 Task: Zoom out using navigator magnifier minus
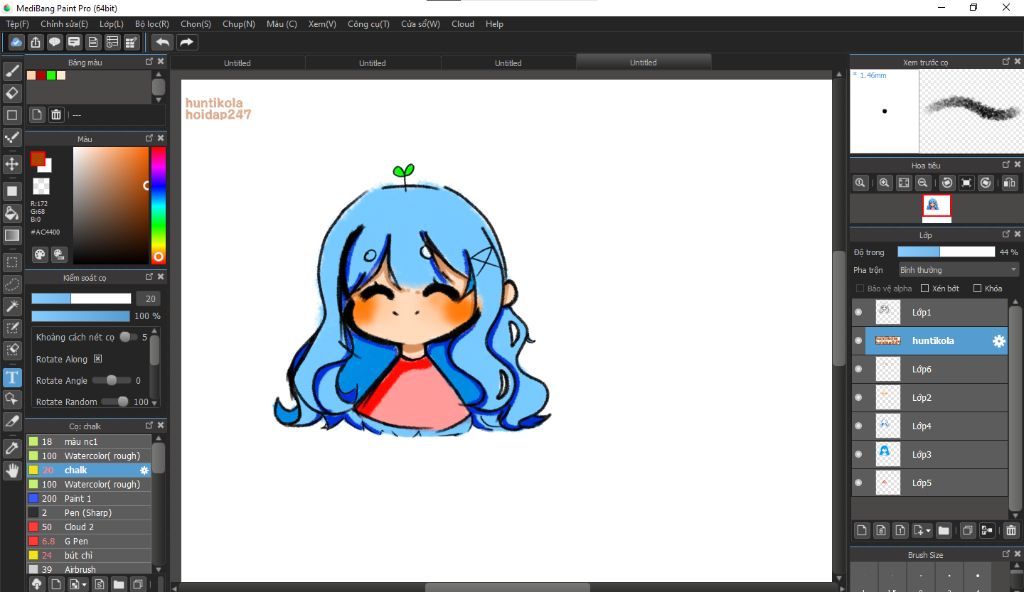pyautogui.click(x=922, y=183)
